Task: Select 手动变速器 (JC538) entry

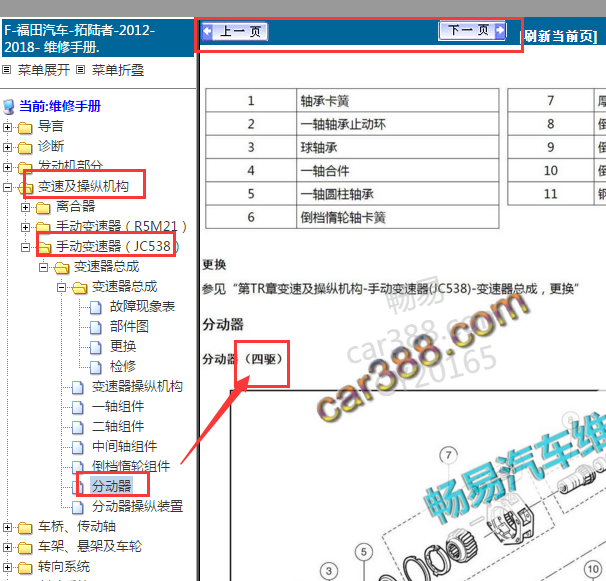Action: click(x=118, y=246)
